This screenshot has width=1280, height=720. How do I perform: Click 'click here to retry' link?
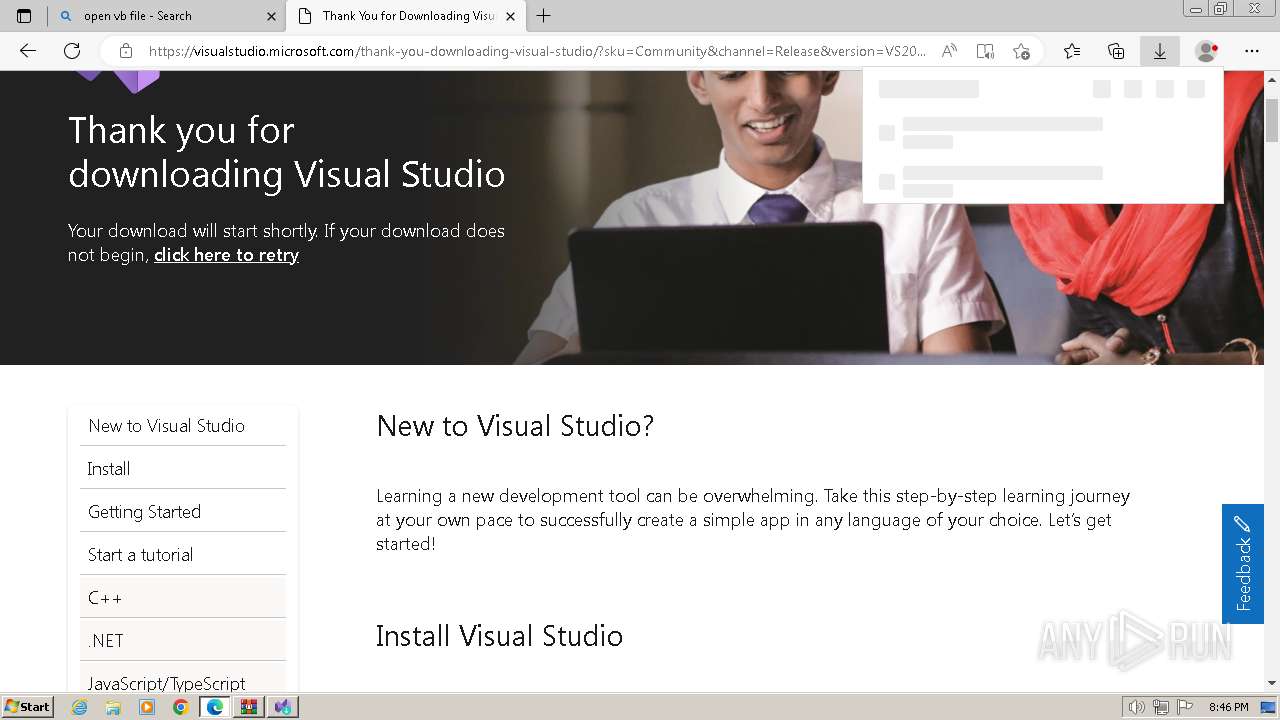(x=226, y=255)
